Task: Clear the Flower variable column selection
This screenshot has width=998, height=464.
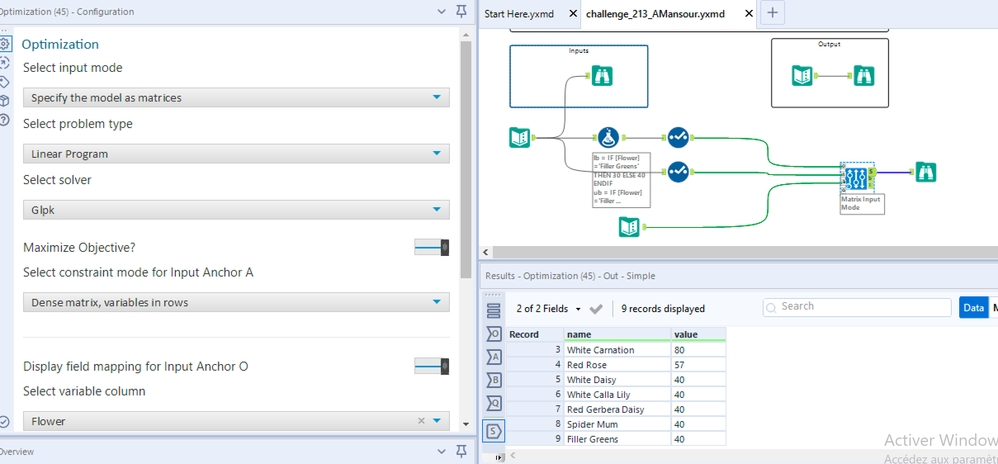Action: pyautogui.click(x=421, y=421)
